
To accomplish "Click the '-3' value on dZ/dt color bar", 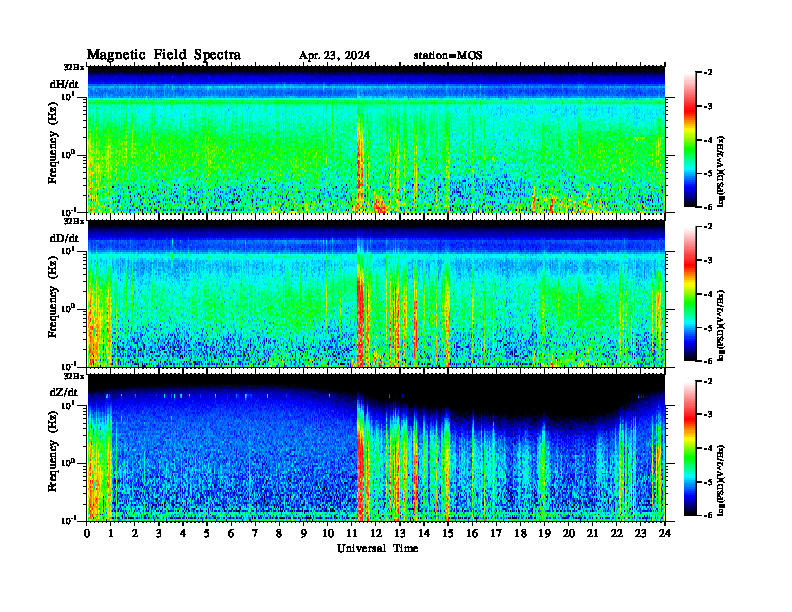I will [708, 414].
